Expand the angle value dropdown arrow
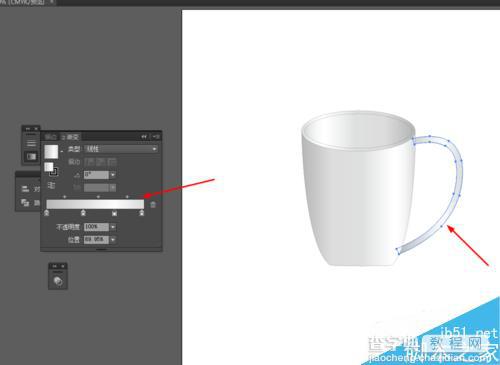Viewport: 500px width, 365px height. click(113, 175)
